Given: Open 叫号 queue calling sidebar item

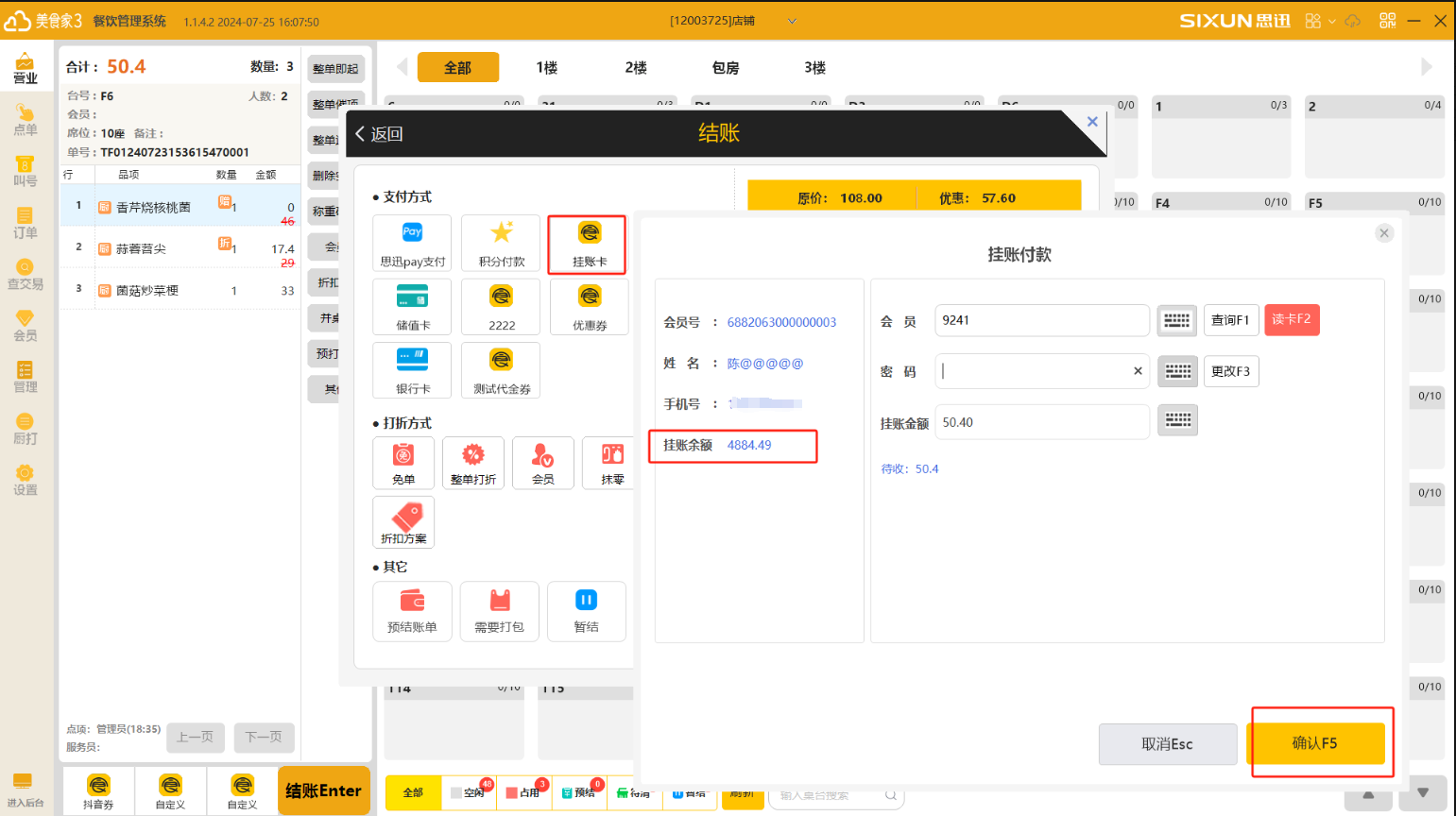Looking at the screenshot, I should pos(26,172).
